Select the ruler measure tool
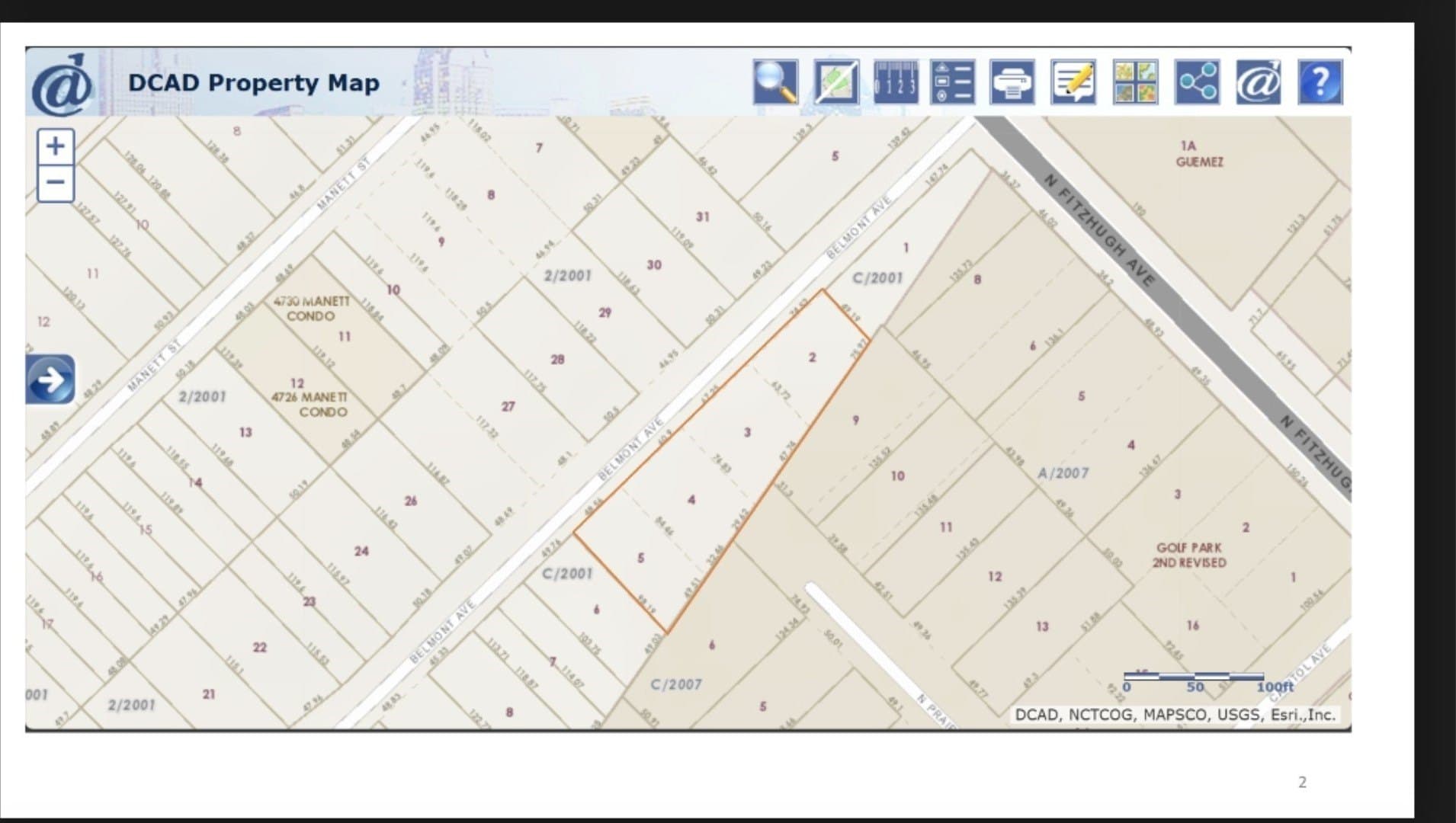Image resolution: width=1456 pixels, height=823 pixels. click(895, 82)
